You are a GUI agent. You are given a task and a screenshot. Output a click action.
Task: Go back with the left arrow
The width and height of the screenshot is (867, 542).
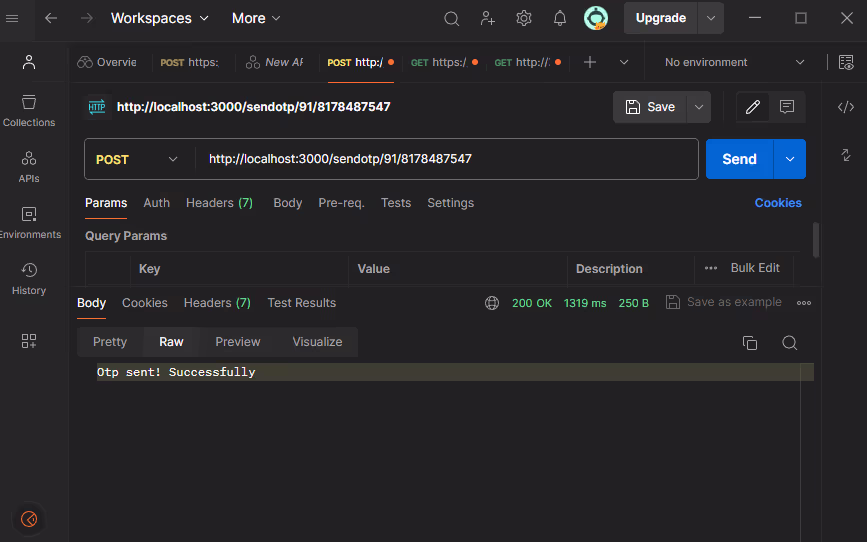point(51,18)
